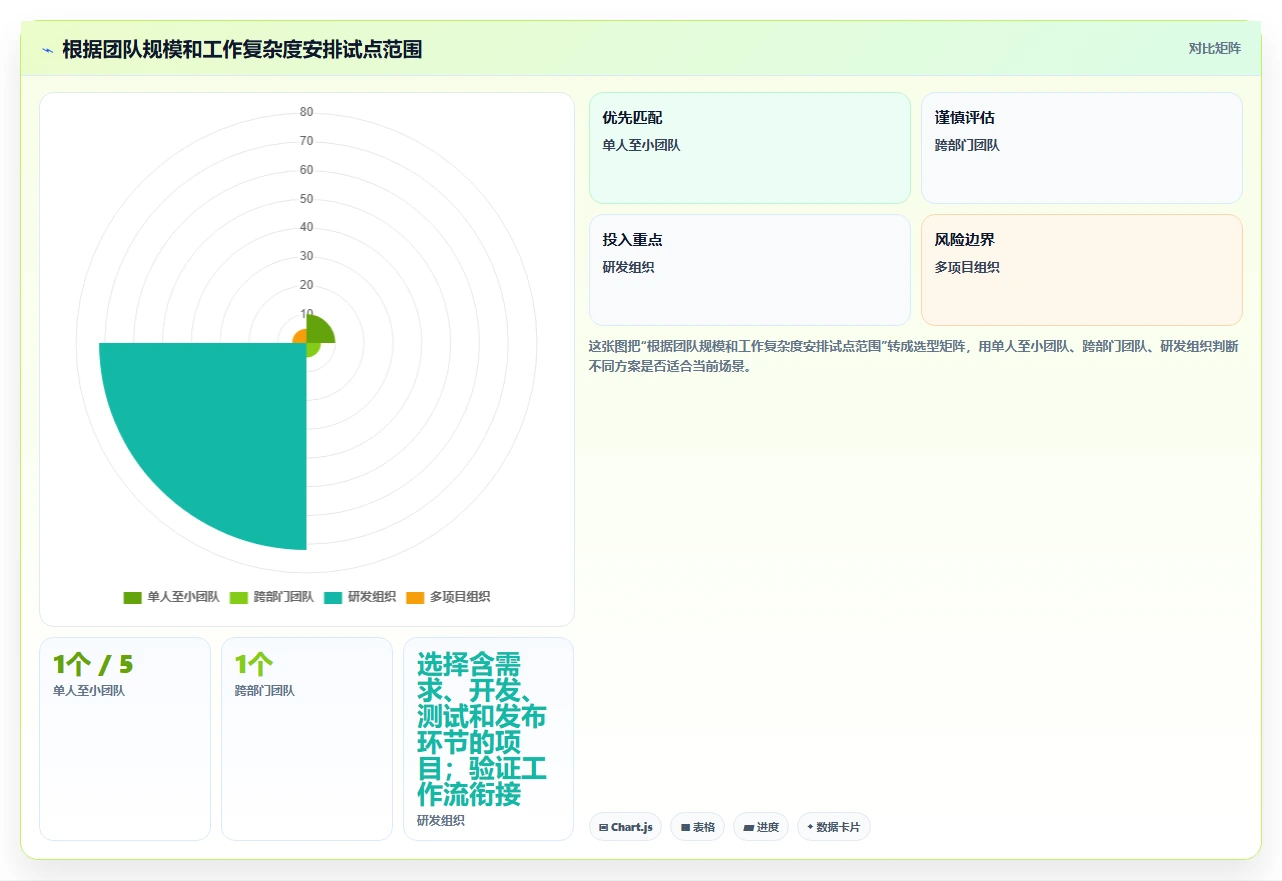
Task: Click the 跨部门团队 legend label
Action: [283, 597]
